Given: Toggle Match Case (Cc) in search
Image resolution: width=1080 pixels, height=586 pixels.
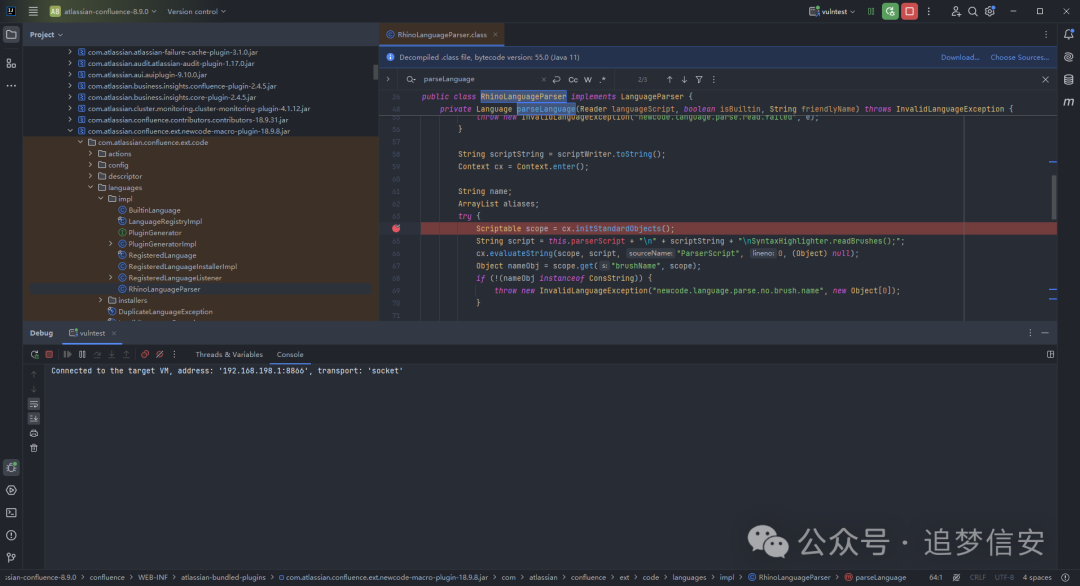Looking at the screenshot, I should [x=573, y=80].
